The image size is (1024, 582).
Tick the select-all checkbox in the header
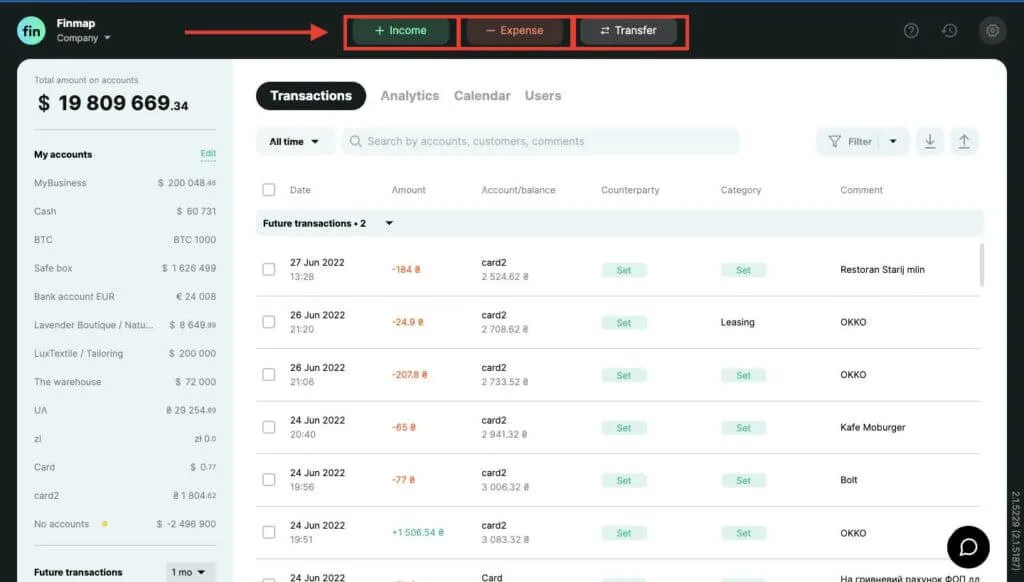[268, 189]
